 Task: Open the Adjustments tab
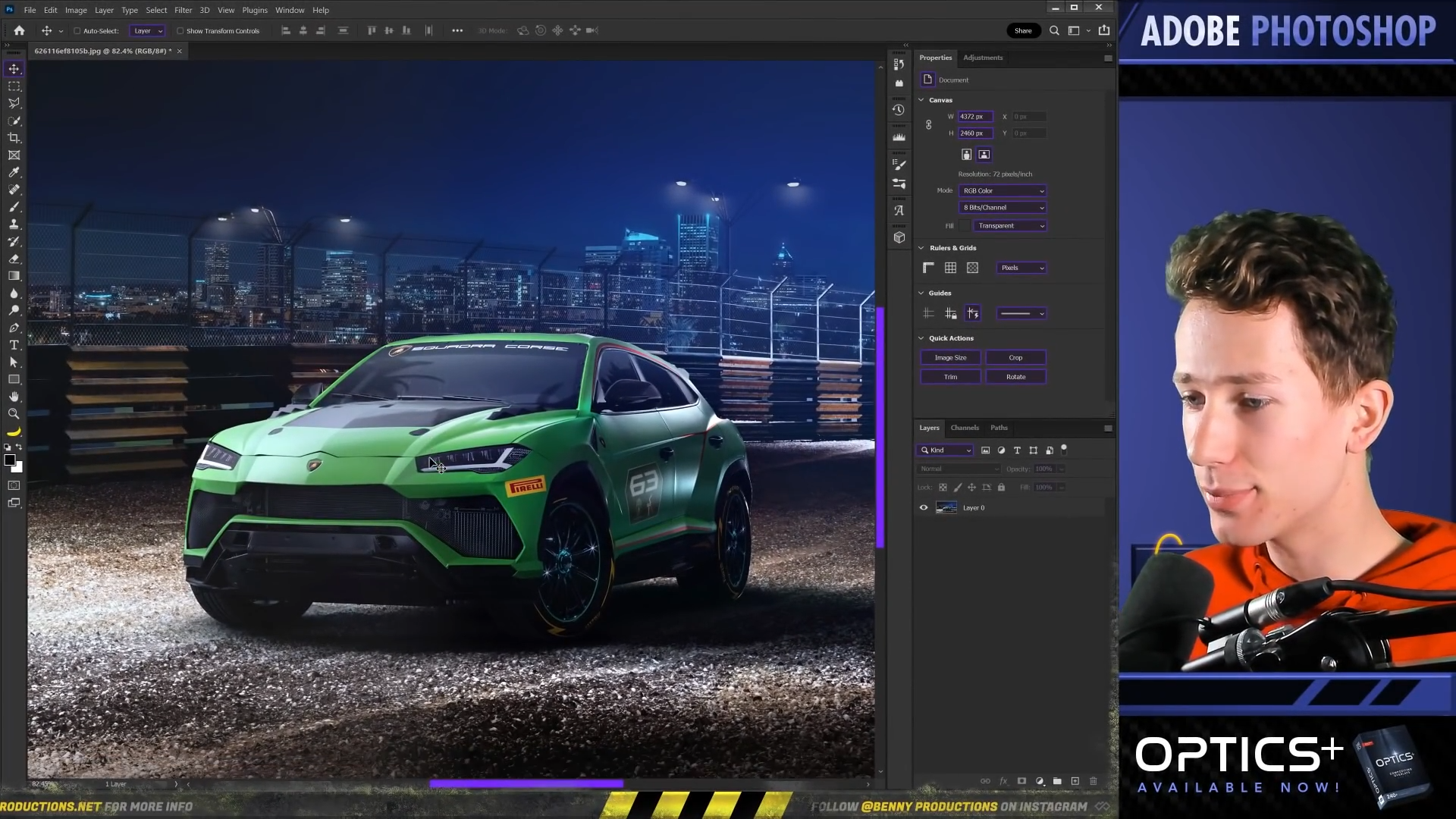pos(984,57)
